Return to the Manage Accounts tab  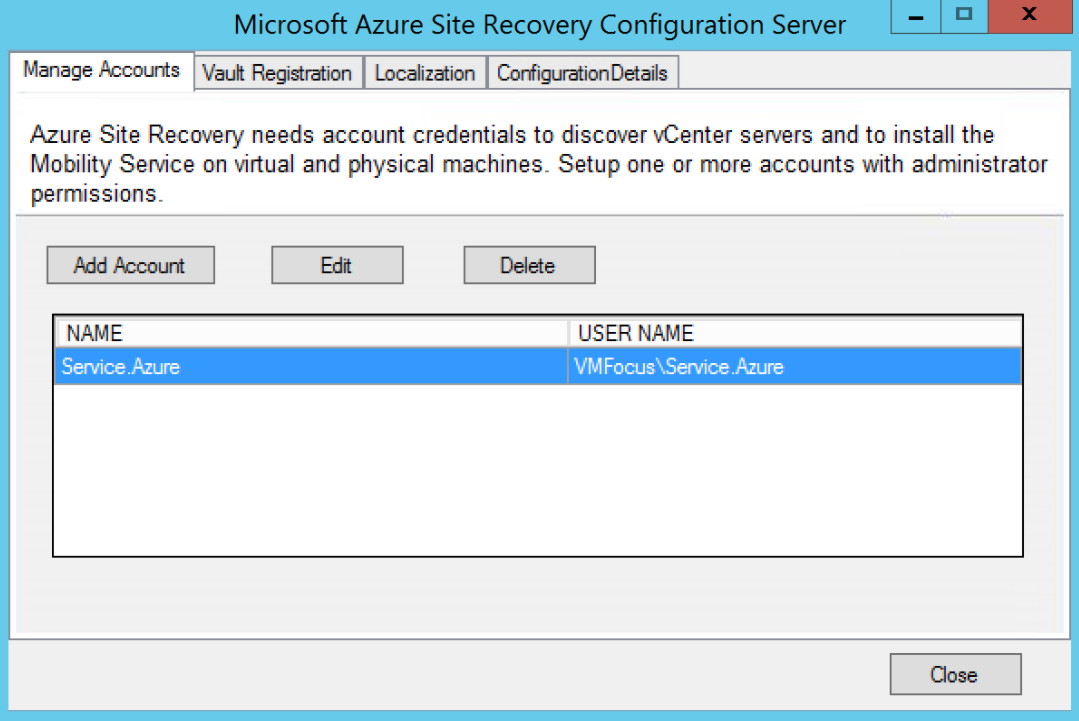[x=102, y=70]
